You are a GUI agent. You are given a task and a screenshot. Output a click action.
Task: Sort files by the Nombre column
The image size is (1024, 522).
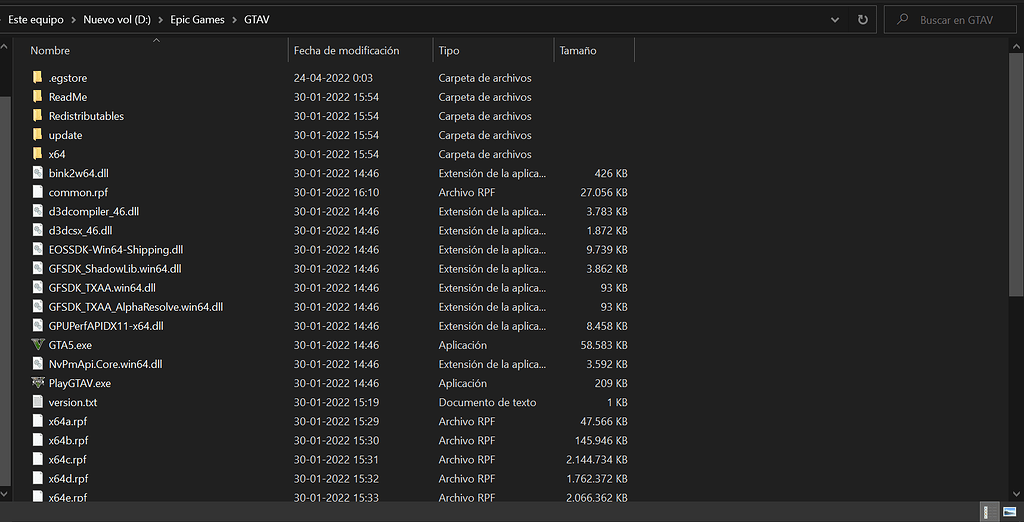[50, 51]
